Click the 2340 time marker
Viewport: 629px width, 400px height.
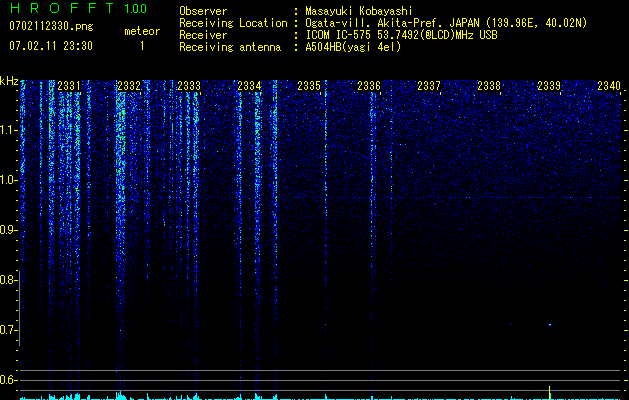pyautogui.click(x=609, y=86)
